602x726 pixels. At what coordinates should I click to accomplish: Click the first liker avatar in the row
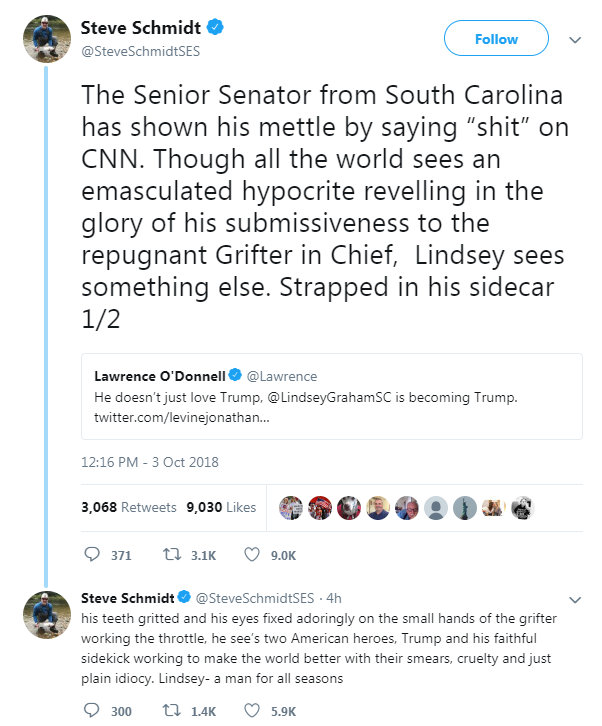[x=291, y=507]
